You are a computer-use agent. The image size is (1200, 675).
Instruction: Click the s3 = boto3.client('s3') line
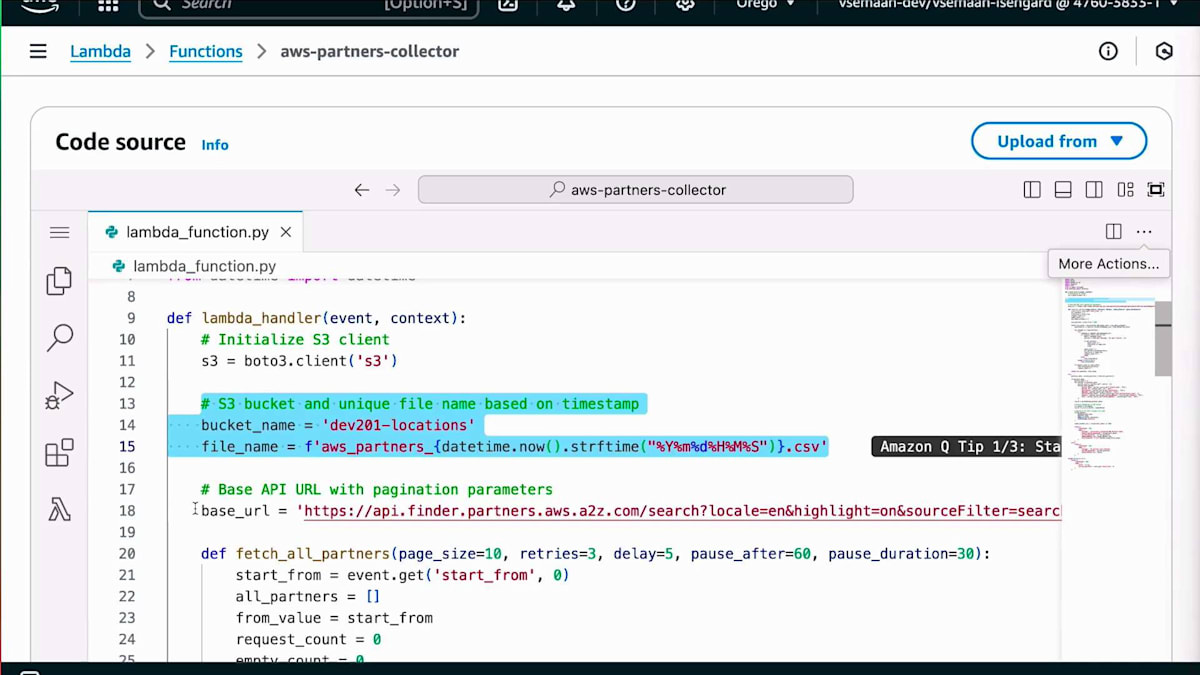300,361
